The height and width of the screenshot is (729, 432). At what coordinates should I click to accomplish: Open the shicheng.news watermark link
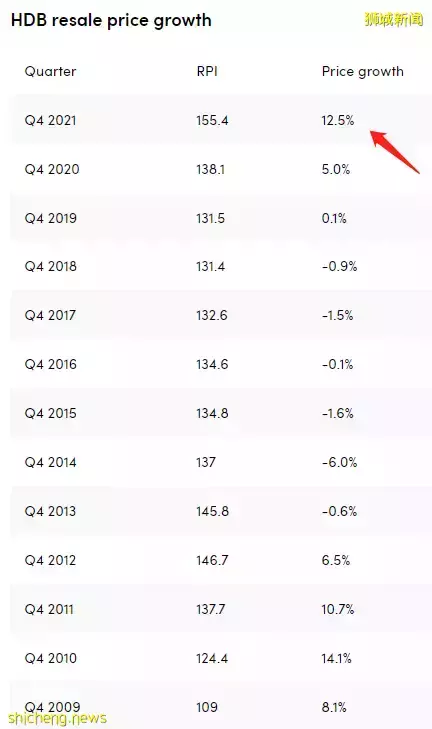(x=57, y=718)
